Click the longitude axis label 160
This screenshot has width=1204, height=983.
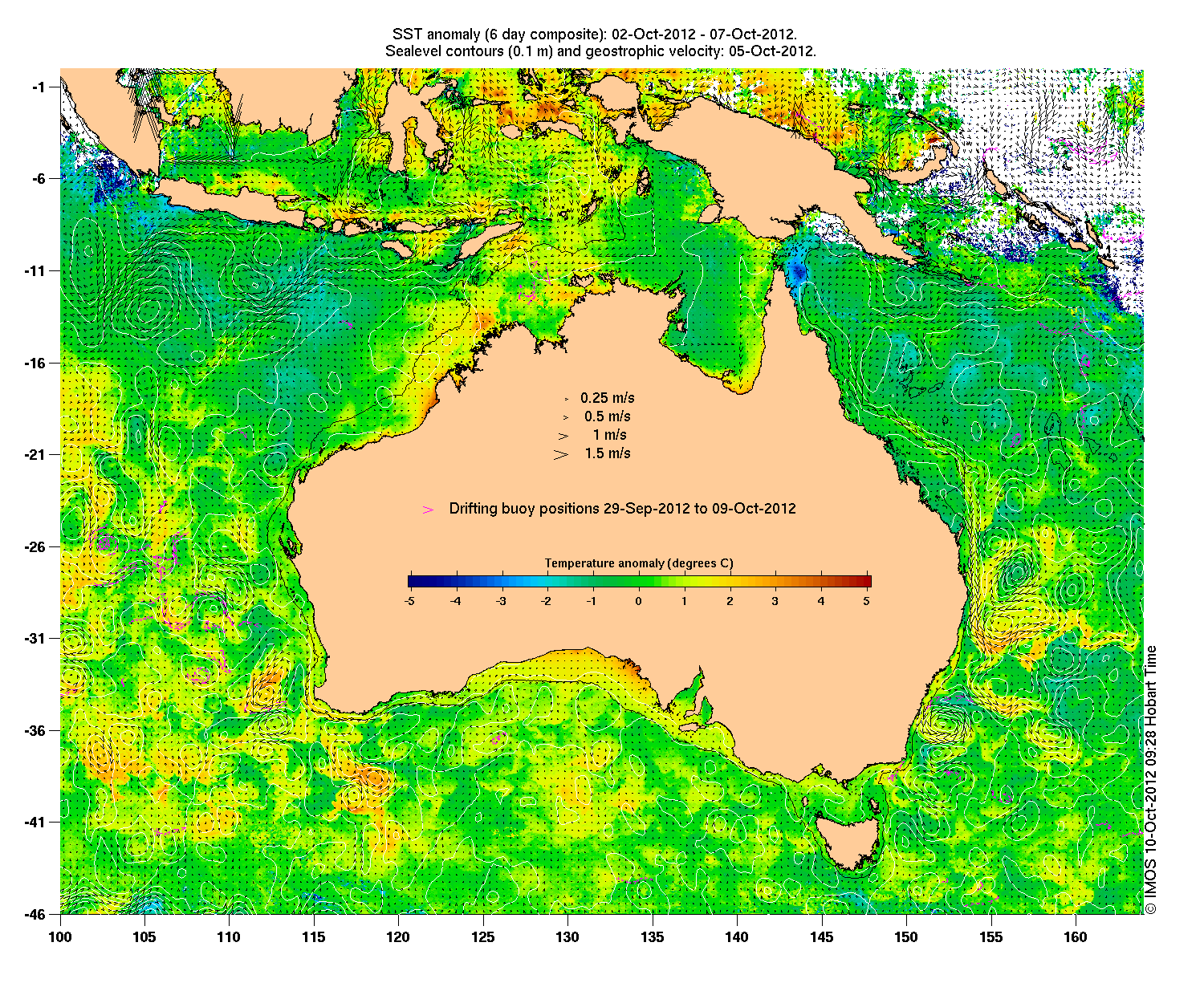click(1076, 936)
